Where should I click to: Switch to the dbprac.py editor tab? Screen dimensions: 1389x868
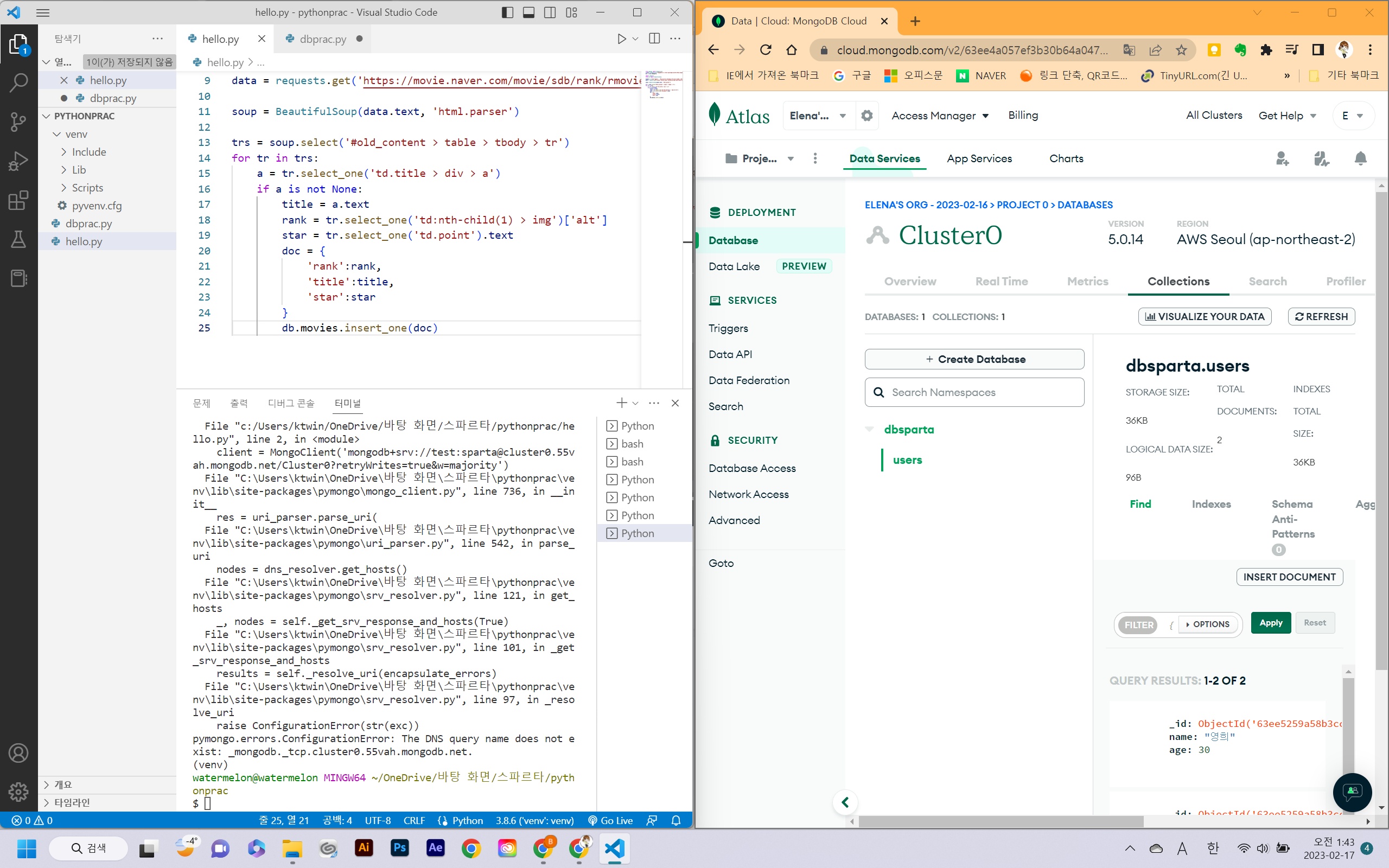[x=323, y=39]
